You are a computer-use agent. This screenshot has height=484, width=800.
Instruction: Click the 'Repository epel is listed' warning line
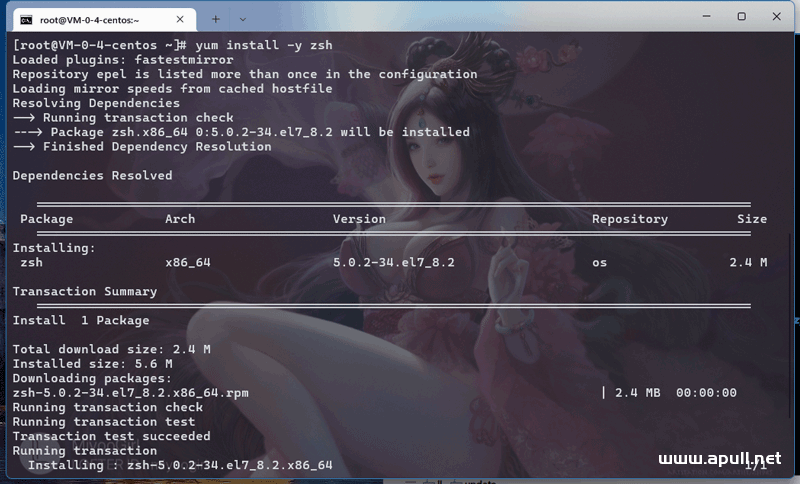tap(245, 74)
